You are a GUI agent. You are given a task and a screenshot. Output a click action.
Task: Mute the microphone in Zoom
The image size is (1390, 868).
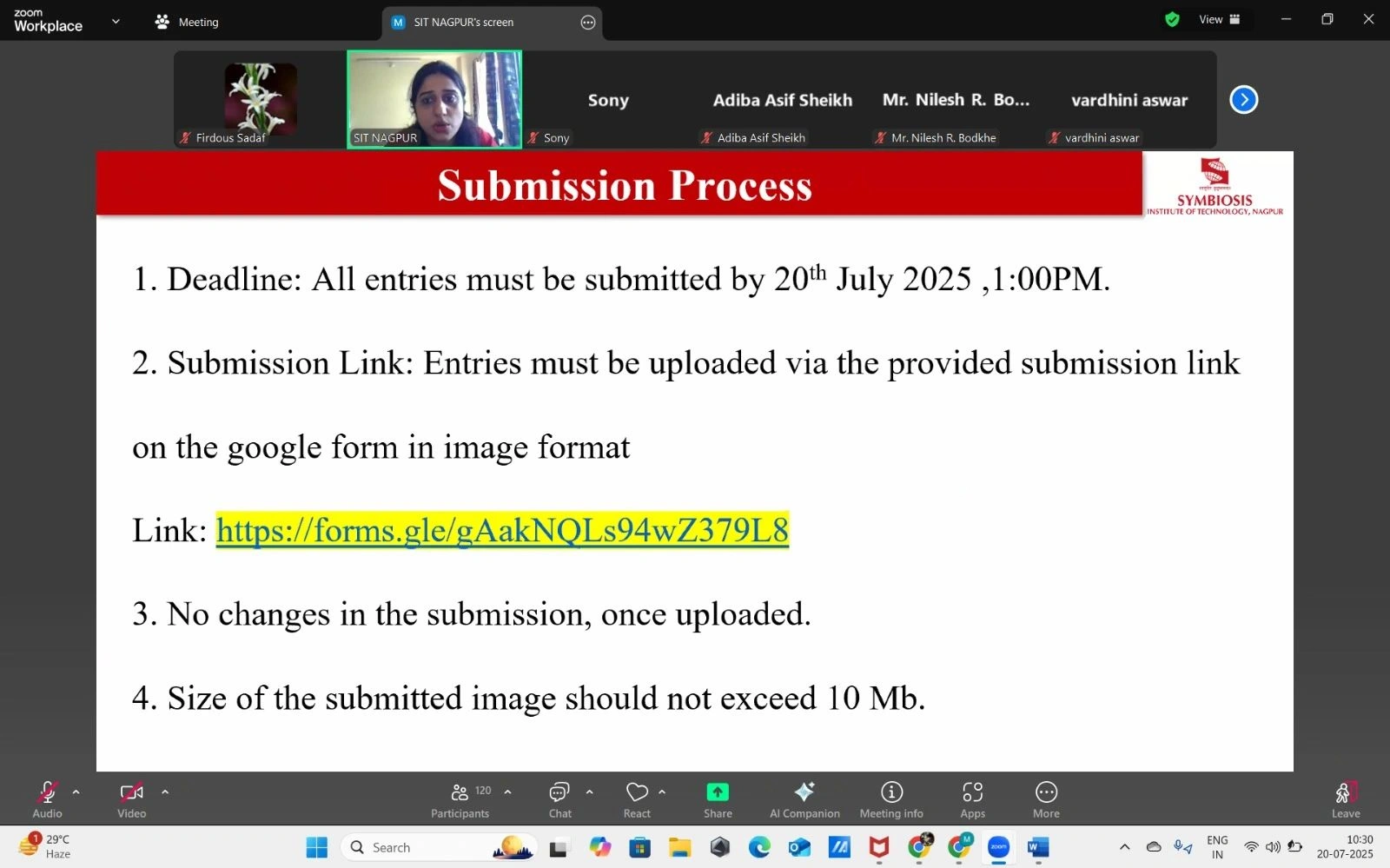(x=47, y=792)
